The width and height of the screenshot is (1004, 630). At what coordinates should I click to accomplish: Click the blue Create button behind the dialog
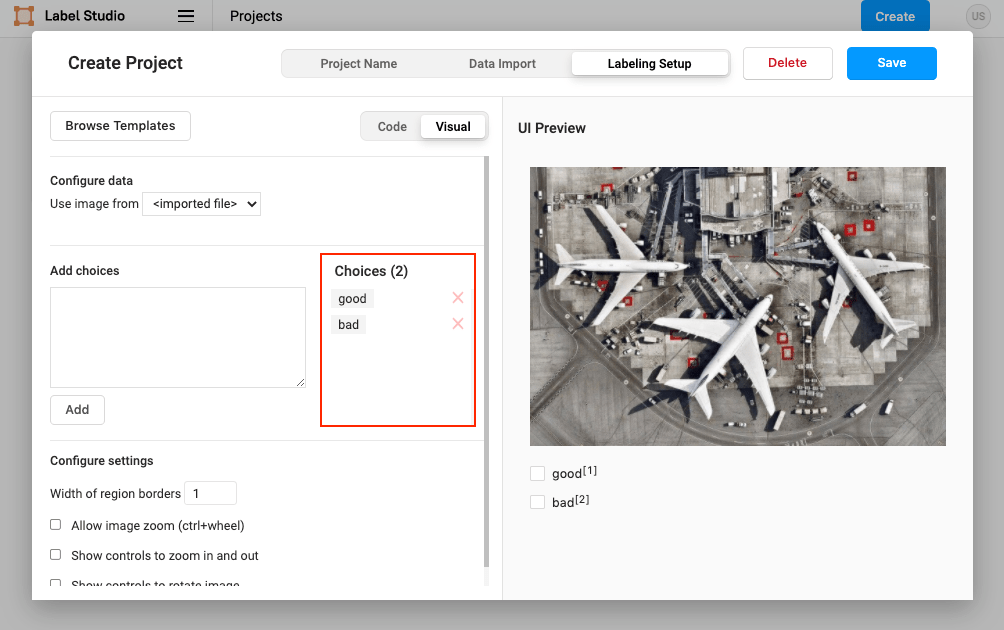click(895, 16)
